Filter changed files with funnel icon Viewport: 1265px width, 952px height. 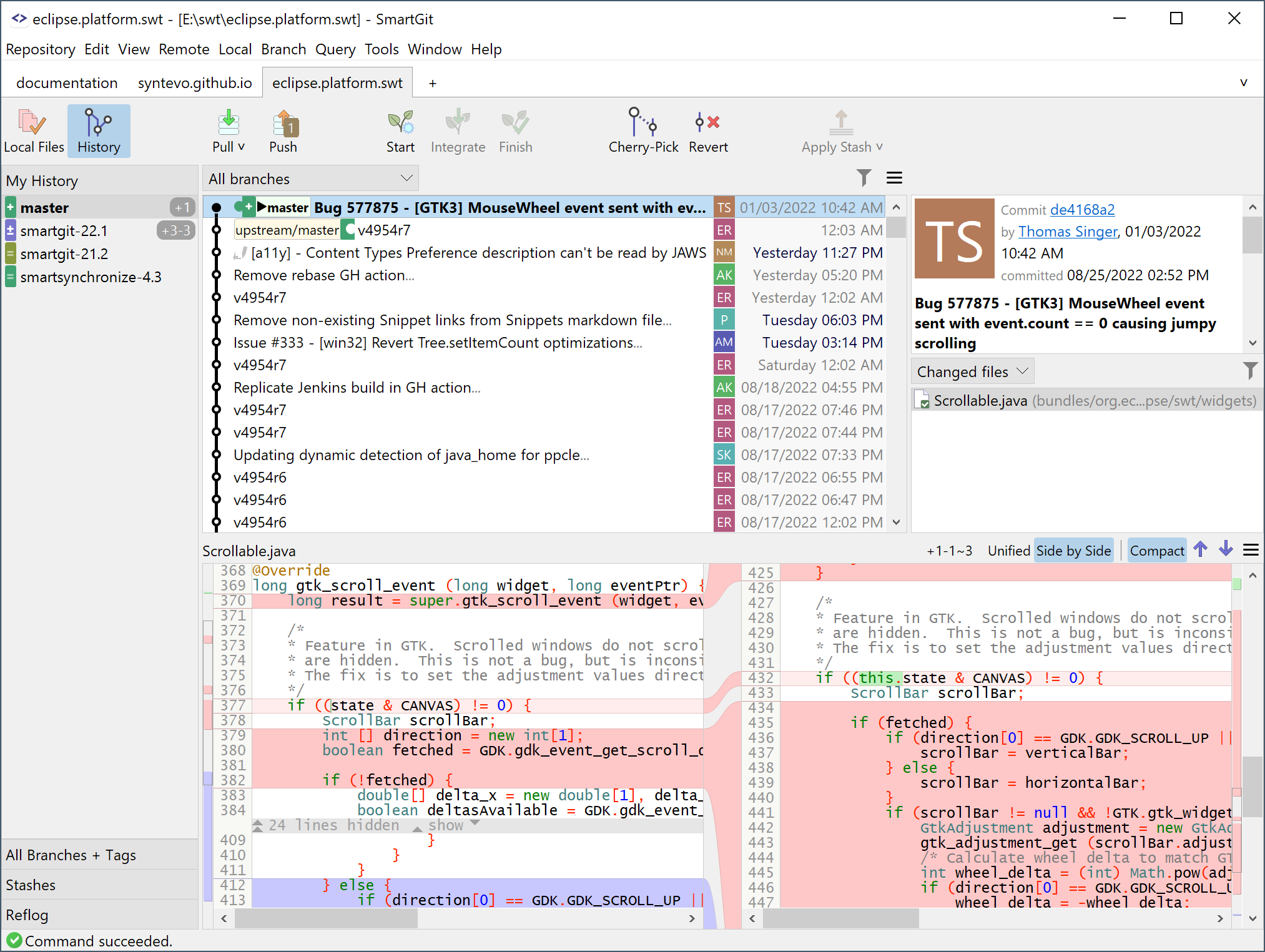(1250, 371)
